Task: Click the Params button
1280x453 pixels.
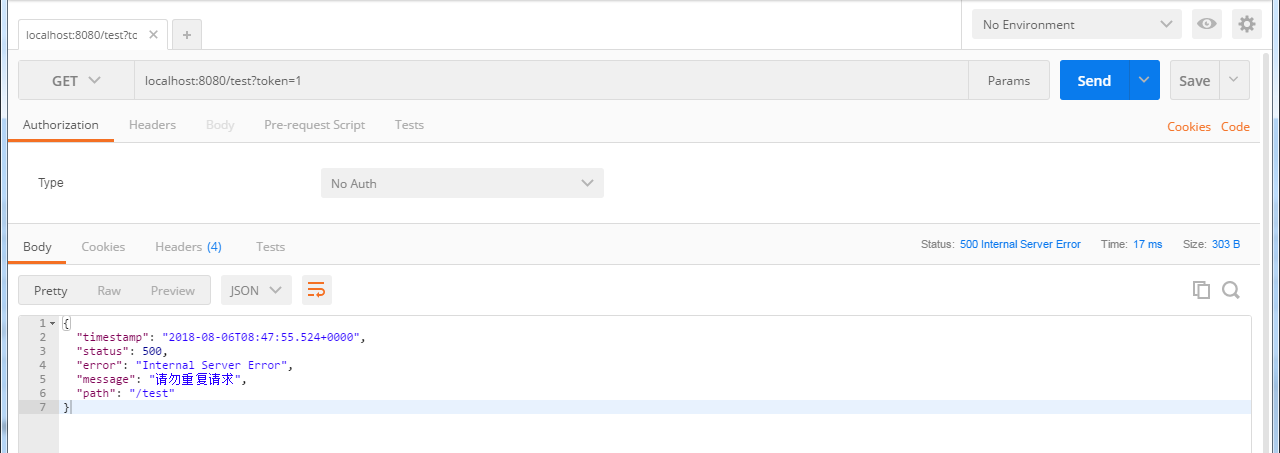Action: 1008,81
